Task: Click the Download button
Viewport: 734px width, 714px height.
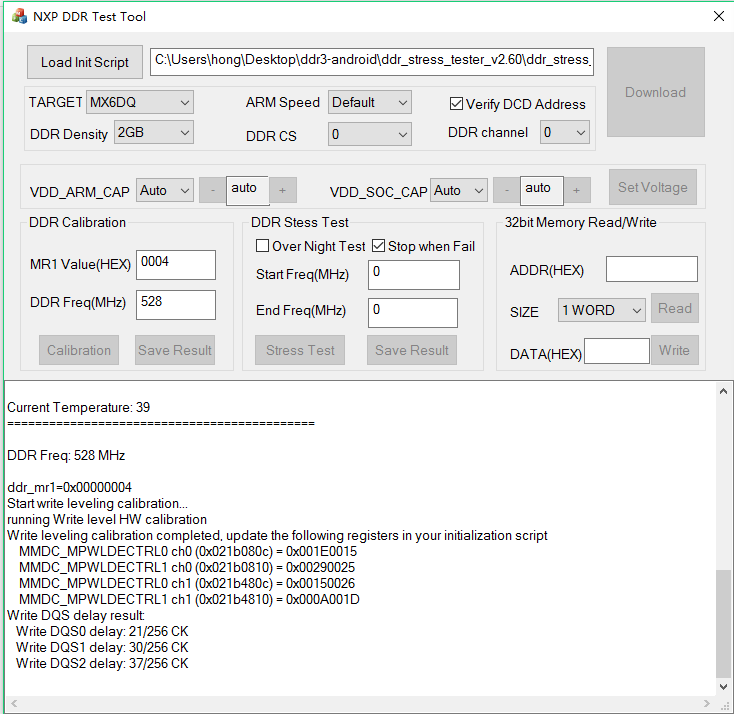Action: click(655, 92)
